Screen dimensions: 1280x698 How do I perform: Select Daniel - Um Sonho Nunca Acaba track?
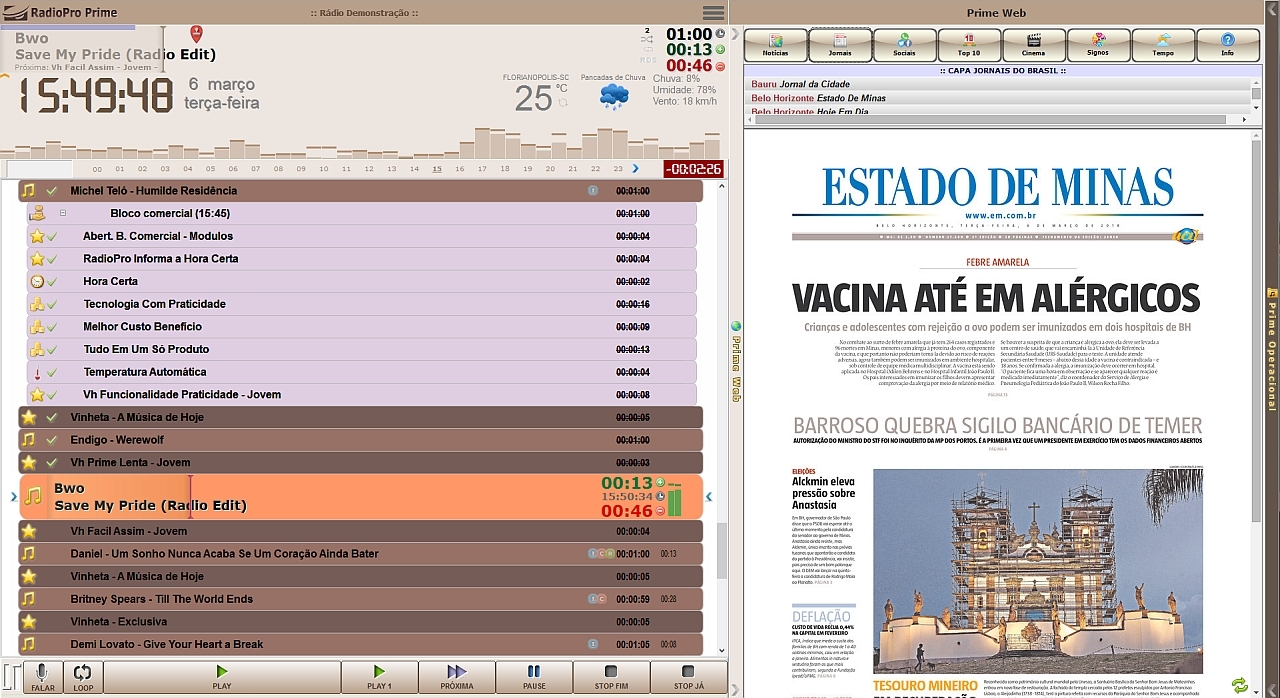(x=360, y=553)
